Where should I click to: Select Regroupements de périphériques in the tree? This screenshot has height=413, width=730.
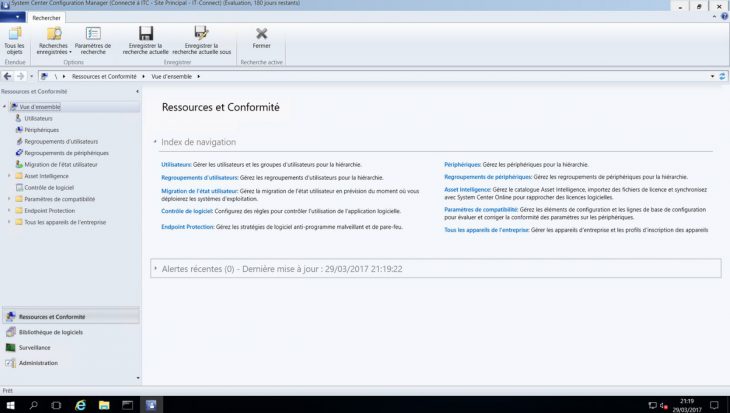66,153
